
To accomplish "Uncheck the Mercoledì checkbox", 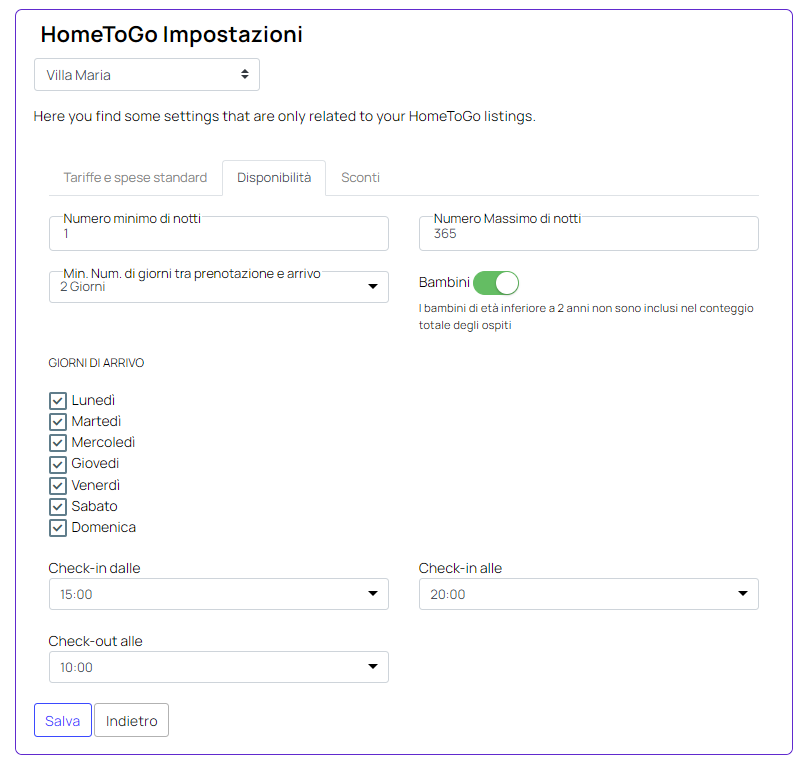I will click(x=58, y=443).
